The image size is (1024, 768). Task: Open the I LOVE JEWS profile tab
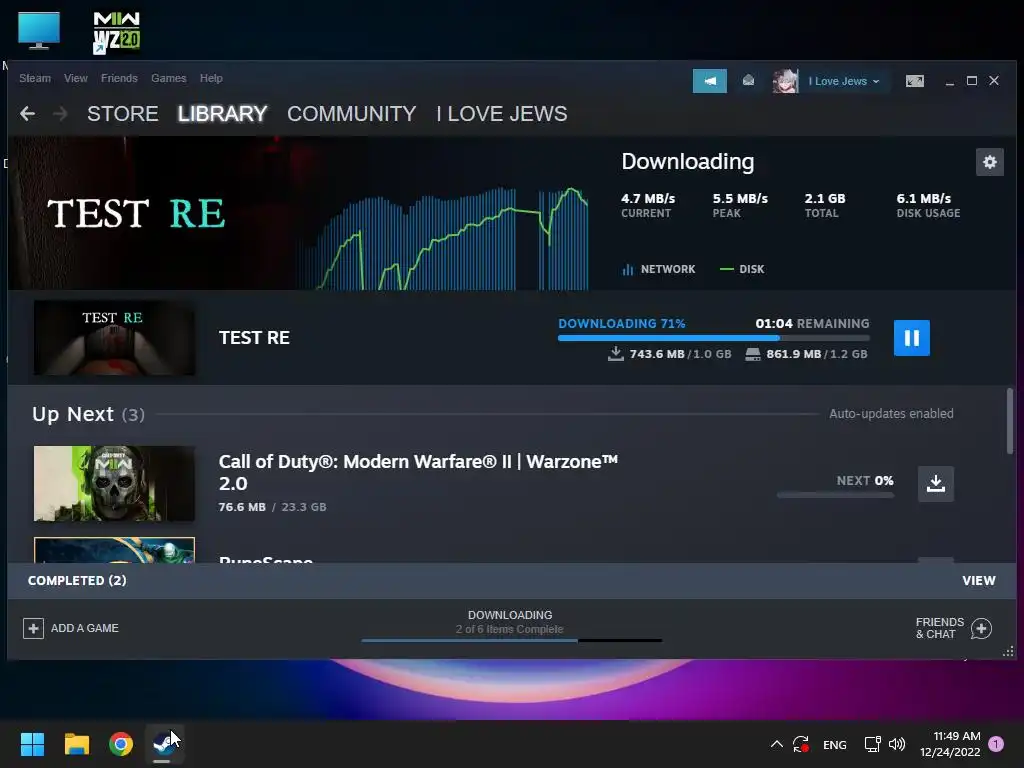pos(502,114)
